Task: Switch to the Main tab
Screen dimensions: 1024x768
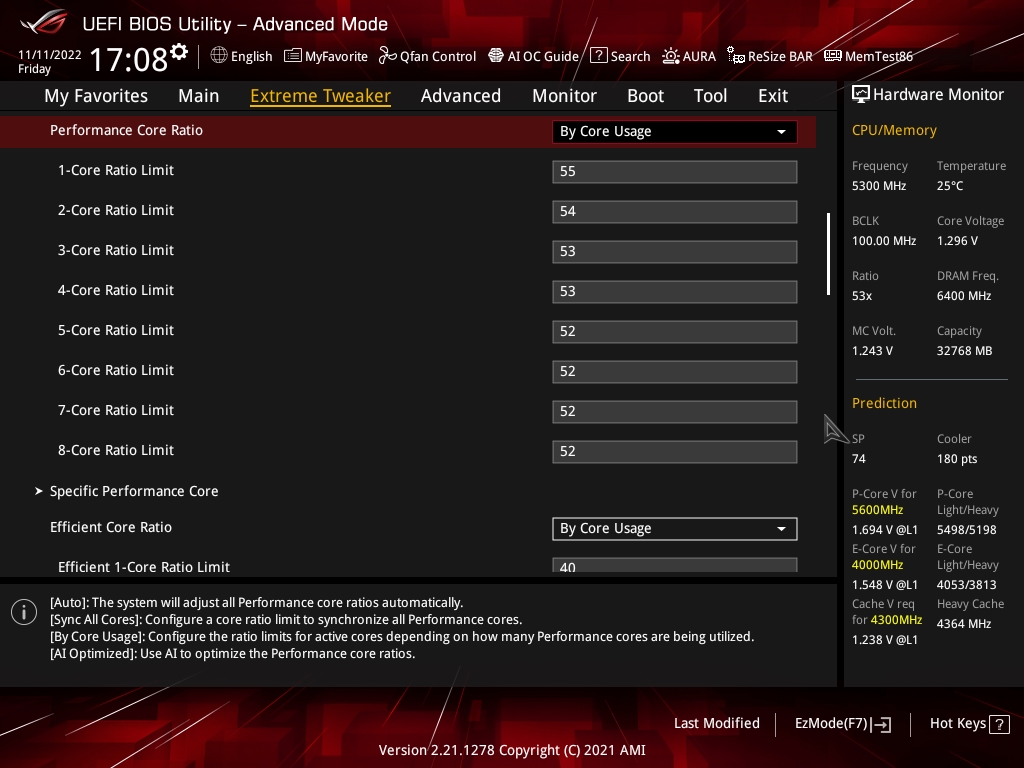Action: coord(199,95)
